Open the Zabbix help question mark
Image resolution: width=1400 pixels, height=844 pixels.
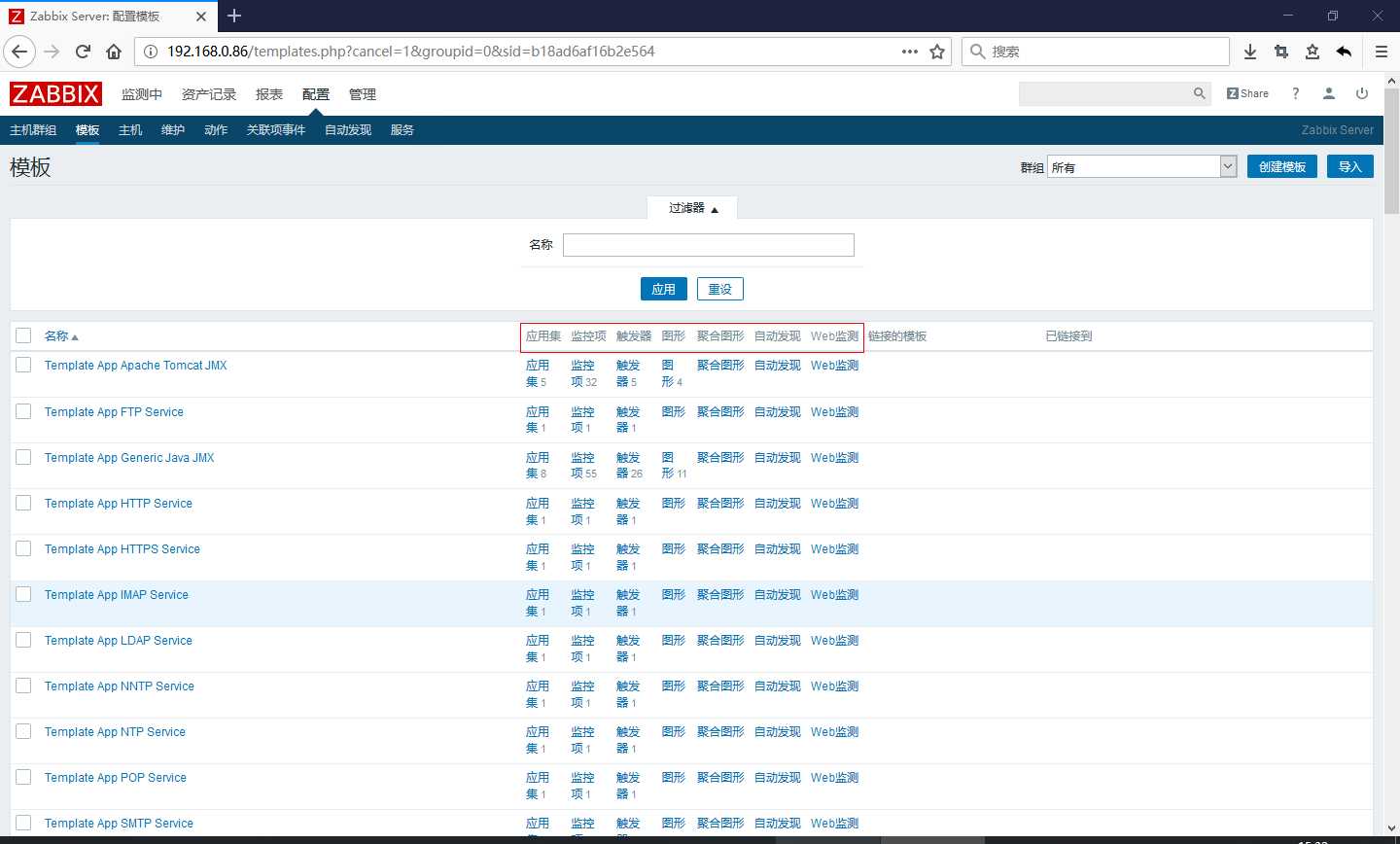(1295, 93)
